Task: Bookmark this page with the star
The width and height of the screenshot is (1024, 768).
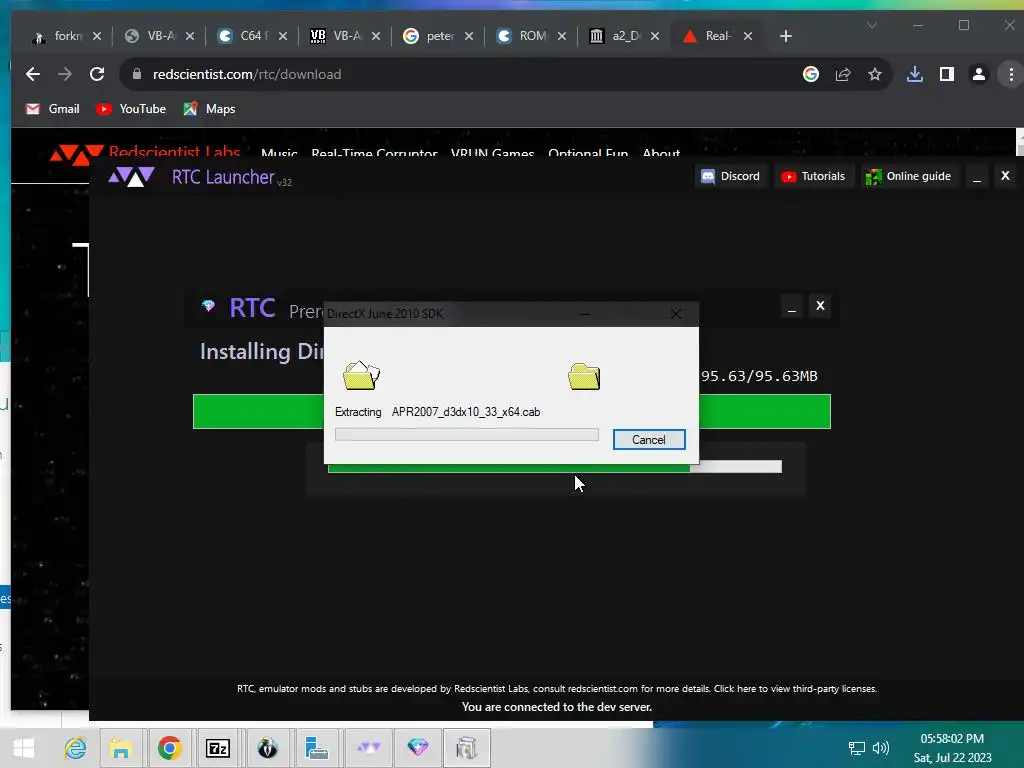Action: point(874,74)
